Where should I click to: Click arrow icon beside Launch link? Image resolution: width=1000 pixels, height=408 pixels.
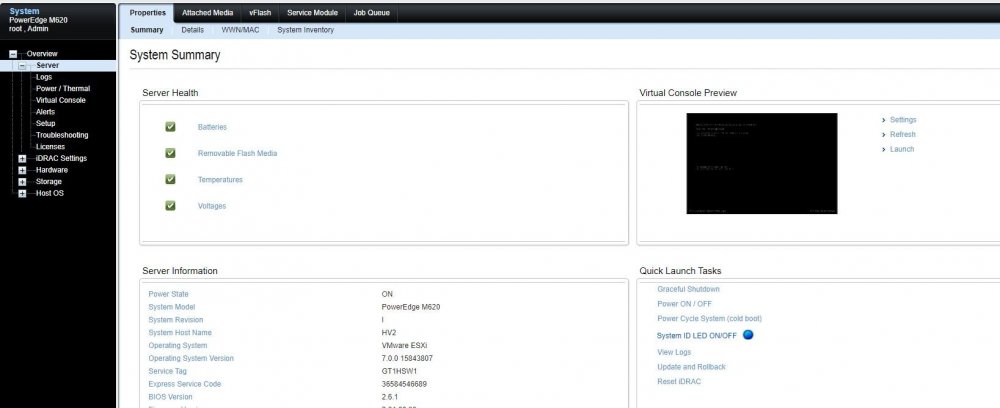coord(883,149)
